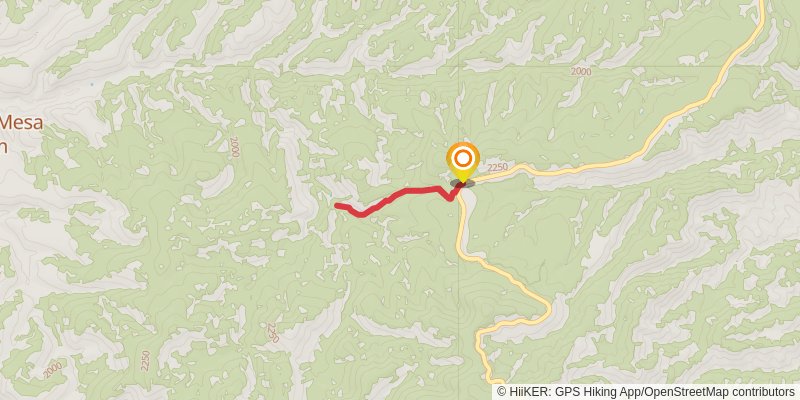Click the white center circle of the pin
Screen dimensions: 800x400
pyautogui.click(x=463, y=158)
